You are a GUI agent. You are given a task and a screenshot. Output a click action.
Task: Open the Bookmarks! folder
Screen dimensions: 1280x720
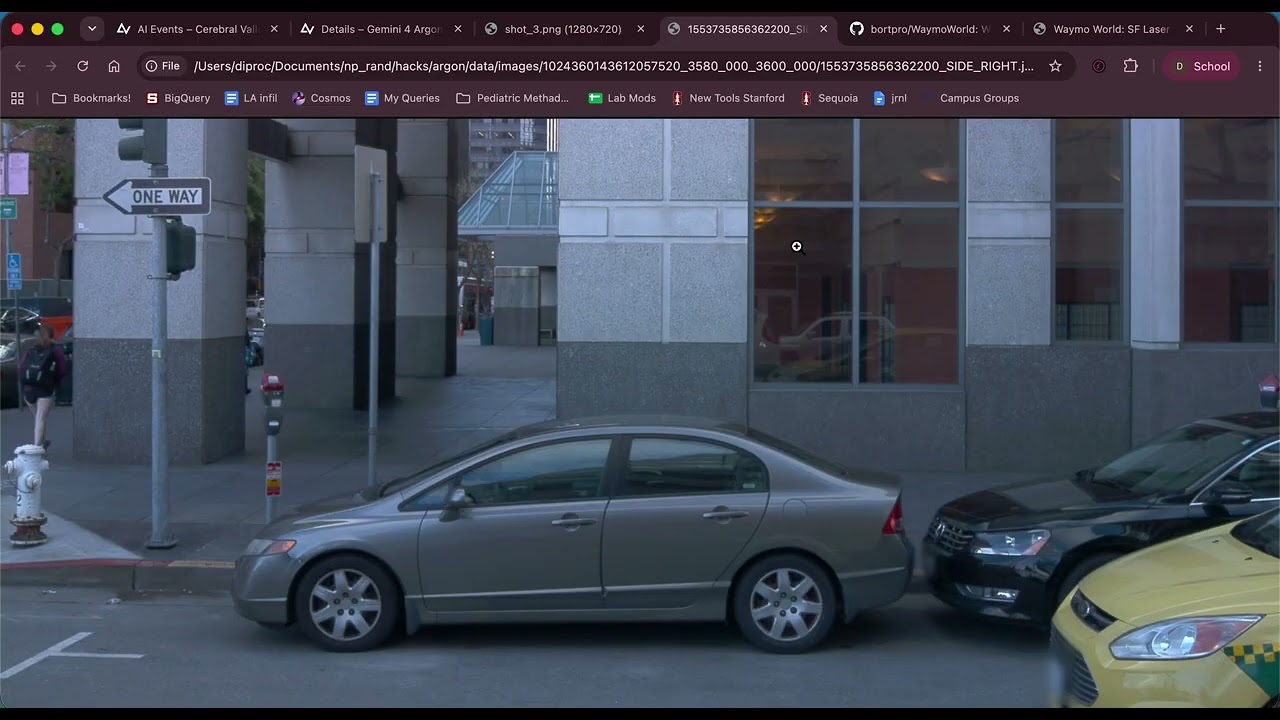click(91, 98)
